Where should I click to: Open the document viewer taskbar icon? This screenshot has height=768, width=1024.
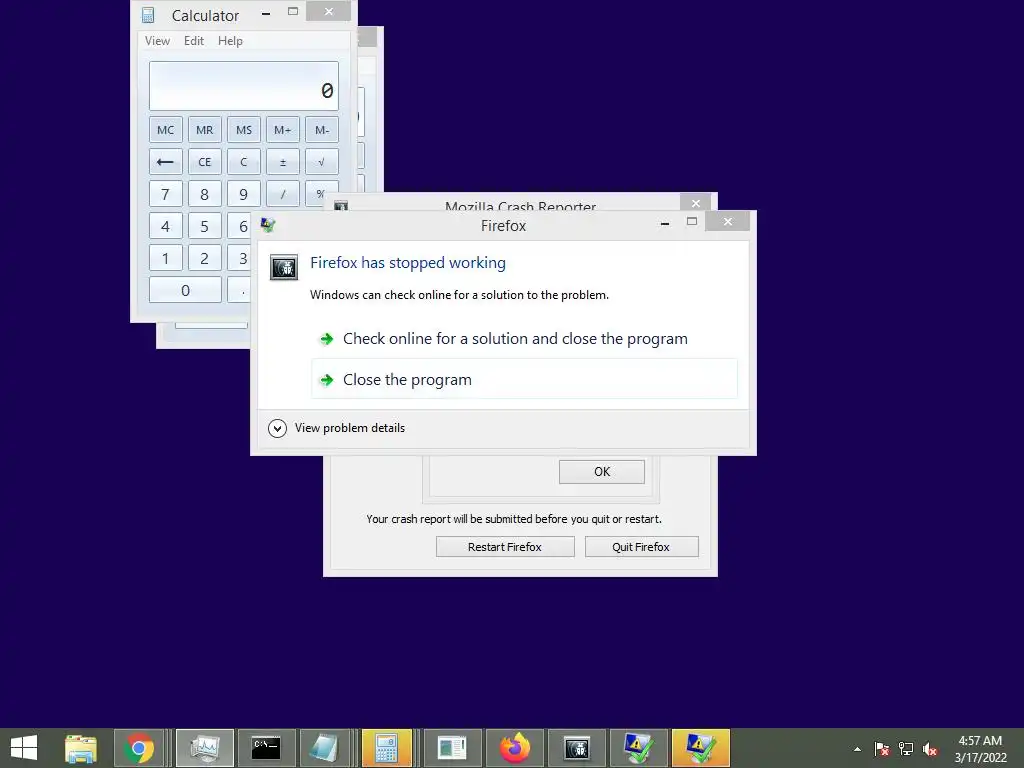(453, 748)
